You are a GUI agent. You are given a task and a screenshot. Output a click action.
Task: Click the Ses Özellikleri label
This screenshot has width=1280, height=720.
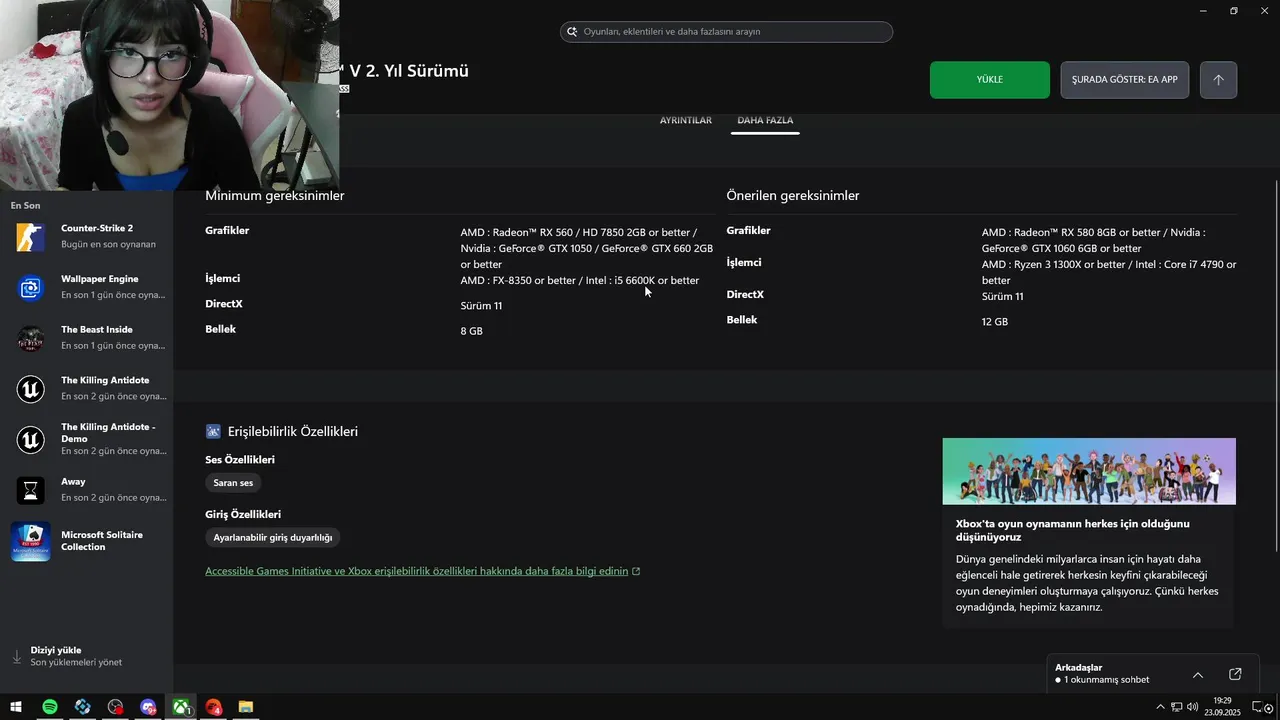pos(240,460)
